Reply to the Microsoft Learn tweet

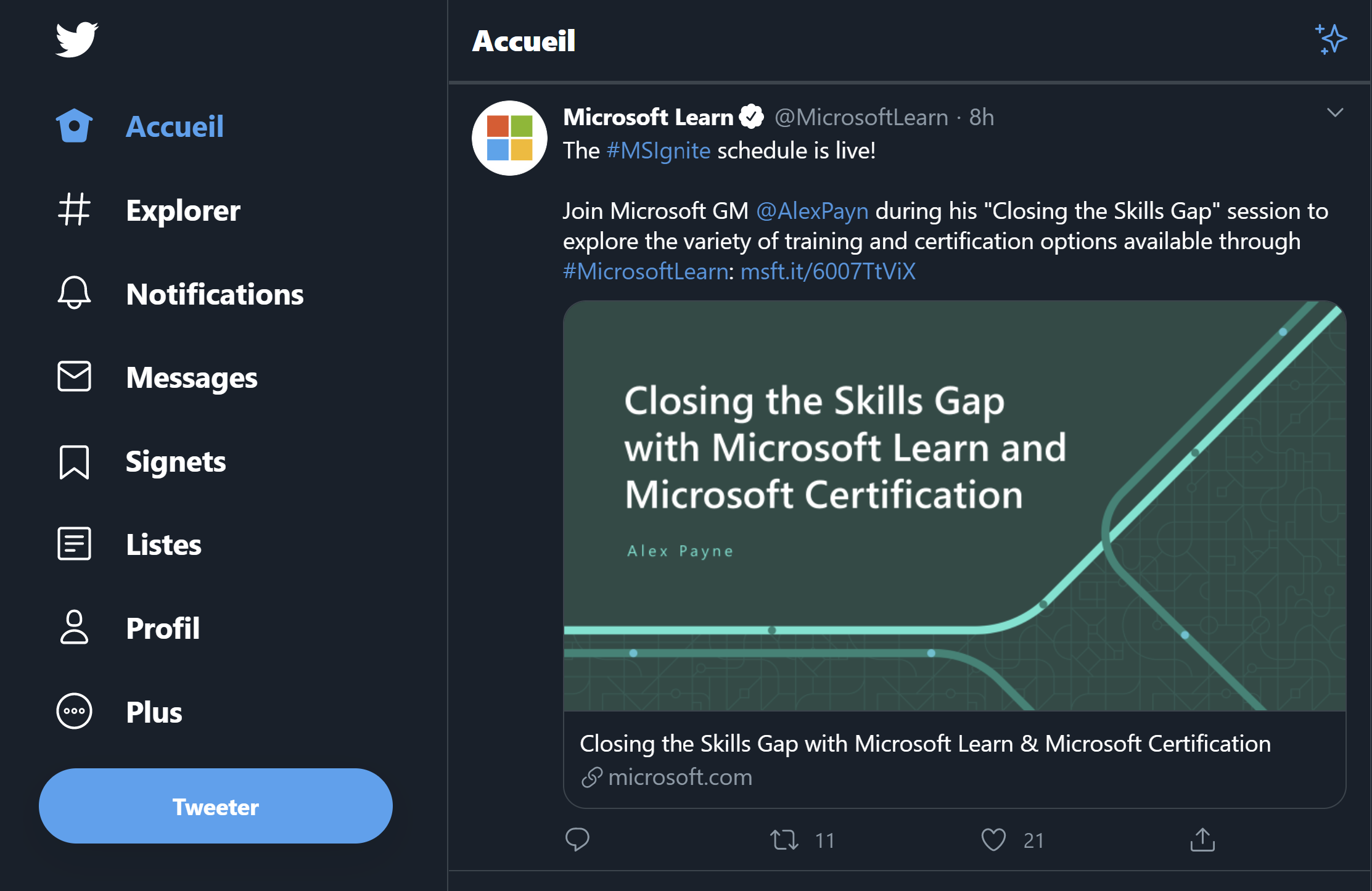(x=578, y=839)
